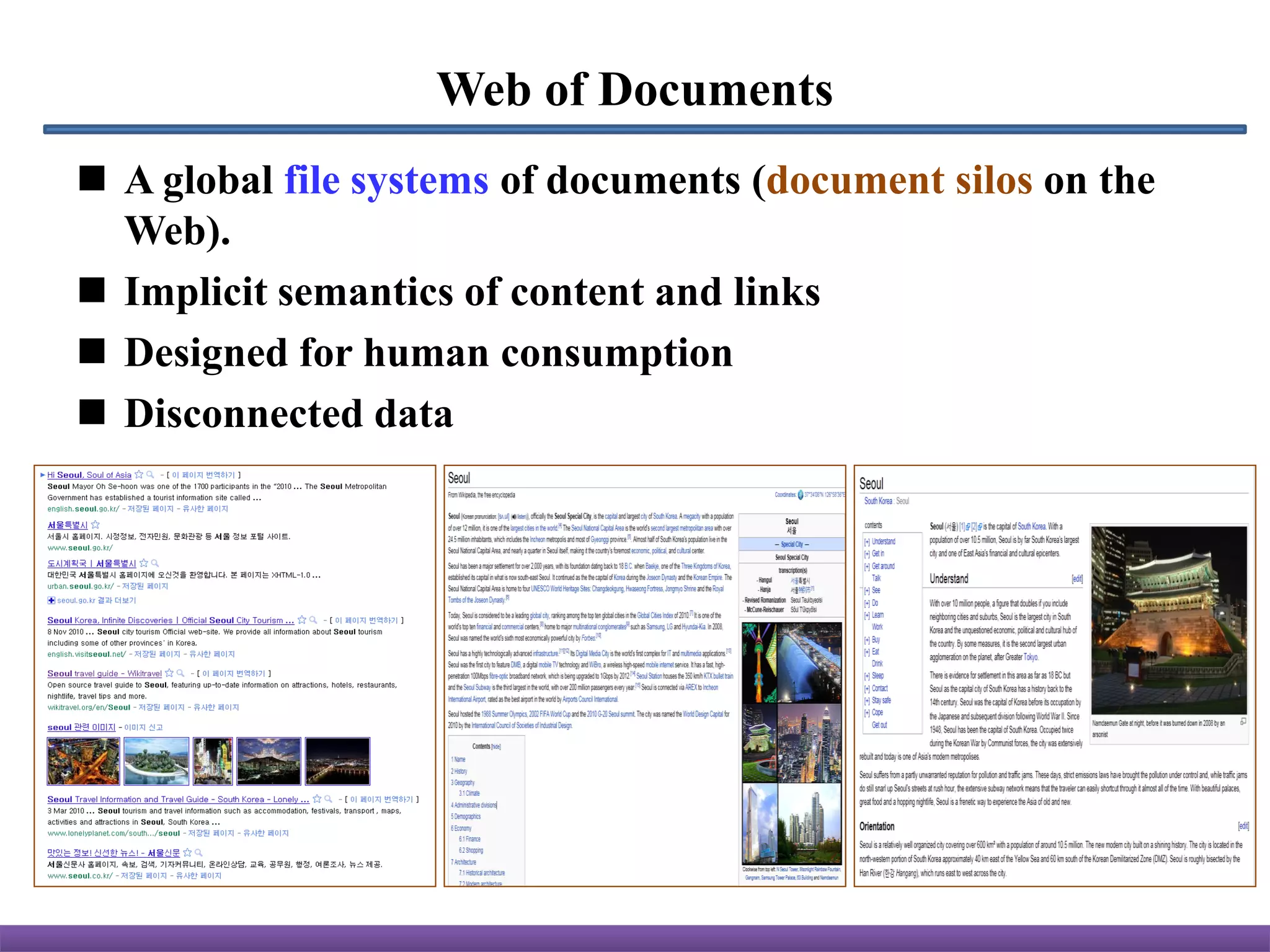The height and width of the screenshot is (952, 1270).
Task: Select the aerial night intersection image thumbnail
Action: point(84,761)
